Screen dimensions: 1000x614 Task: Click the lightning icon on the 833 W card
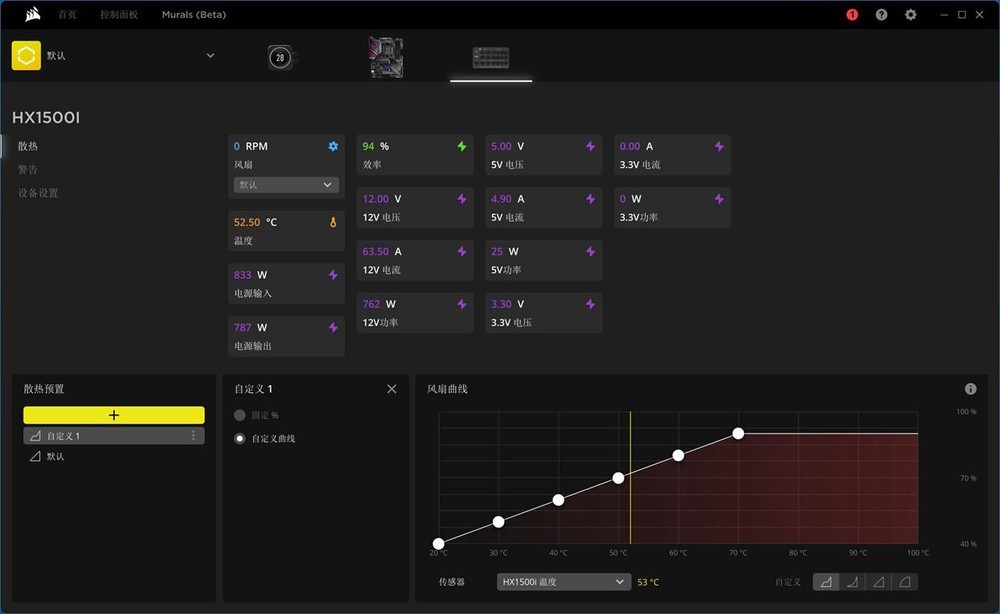[x=333, y=275]
